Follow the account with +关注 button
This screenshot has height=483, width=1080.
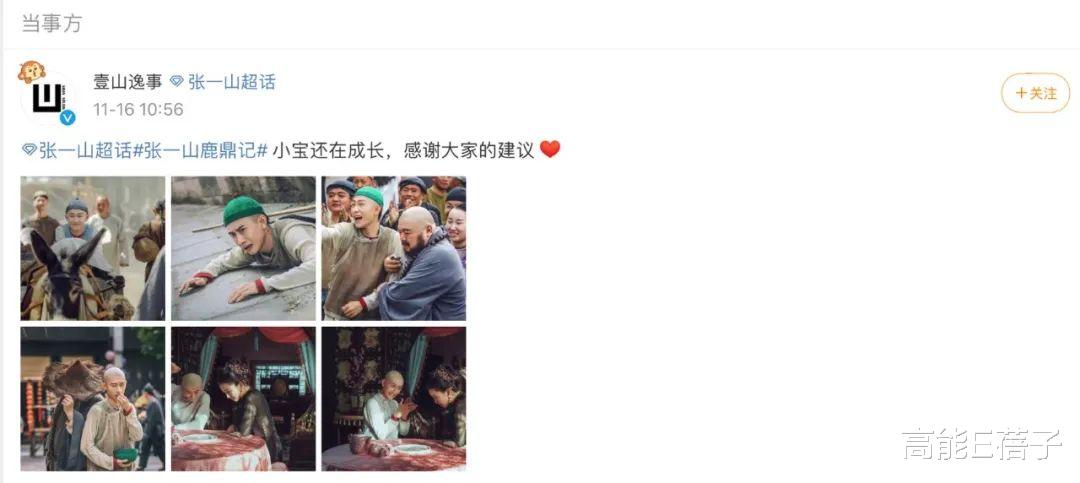pyautogui.click(x=1035, y=93)
